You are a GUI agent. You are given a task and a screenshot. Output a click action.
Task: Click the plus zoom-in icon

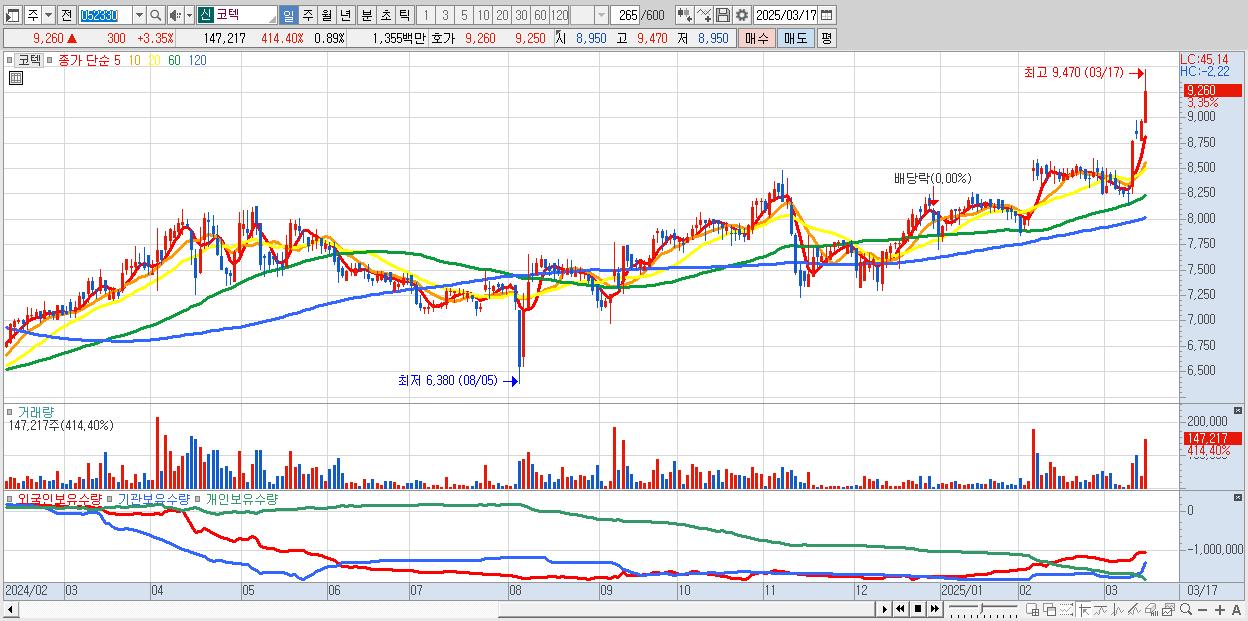1220,609
